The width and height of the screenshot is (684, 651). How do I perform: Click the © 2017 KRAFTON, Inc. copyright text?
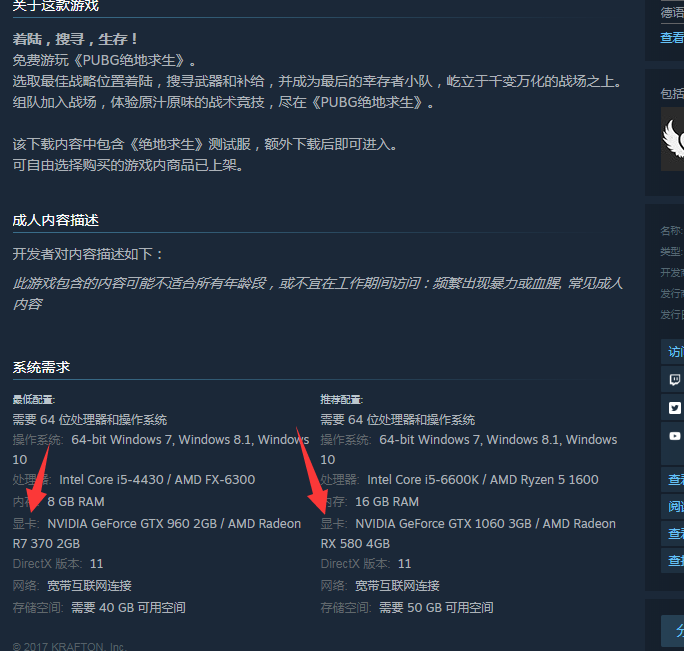[x=70, y=646]
